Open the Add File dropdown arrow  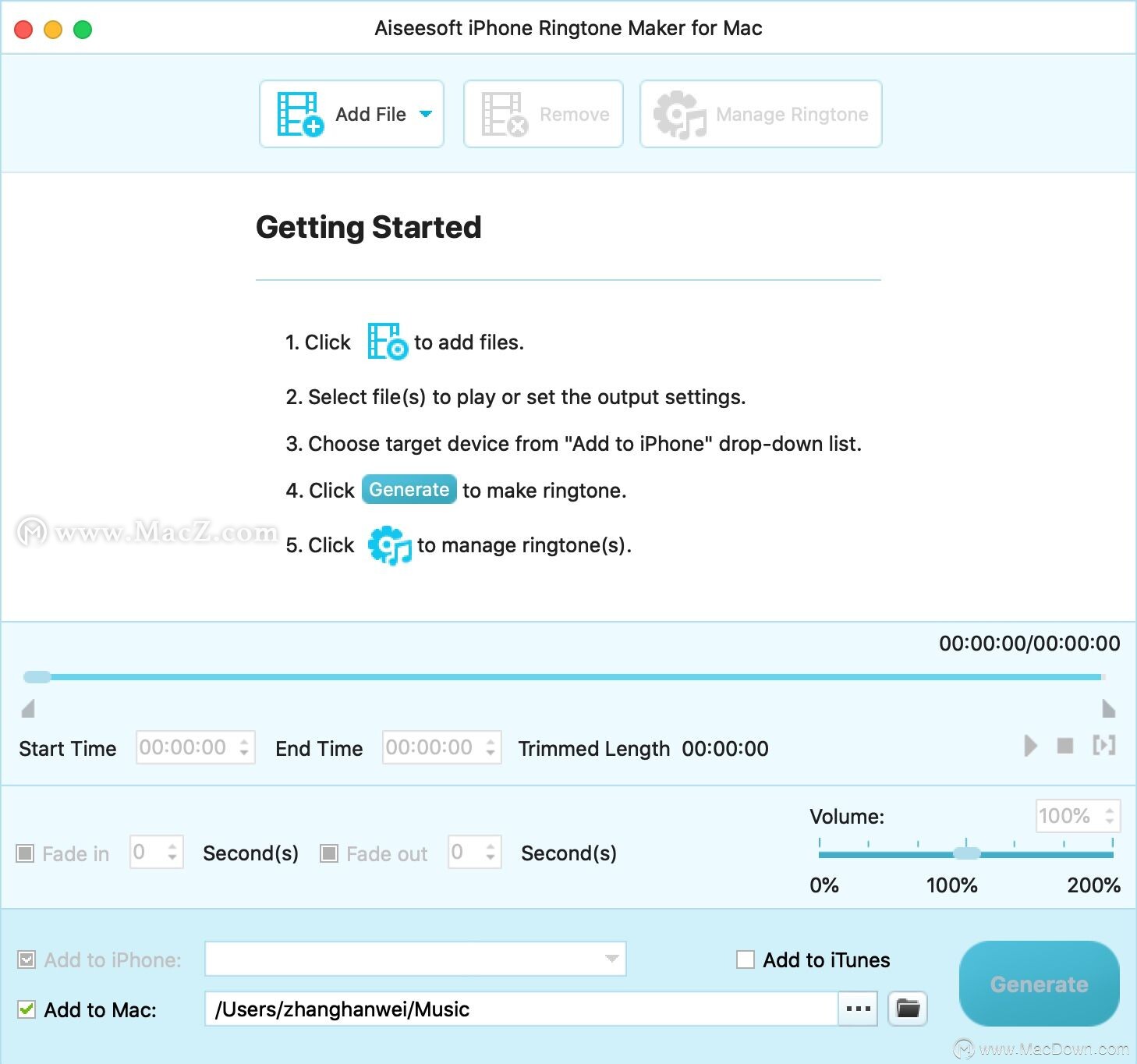[x=426, y=114]
